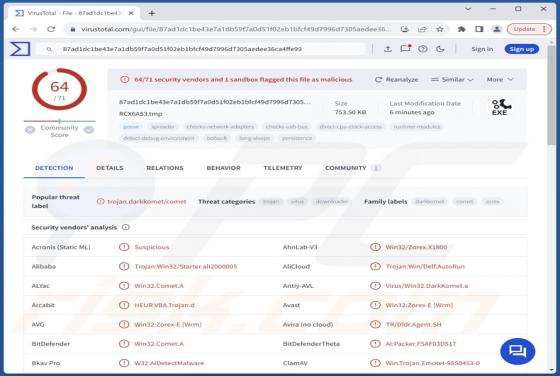Close the VirusTotal browser tab

tap(131, 13)
